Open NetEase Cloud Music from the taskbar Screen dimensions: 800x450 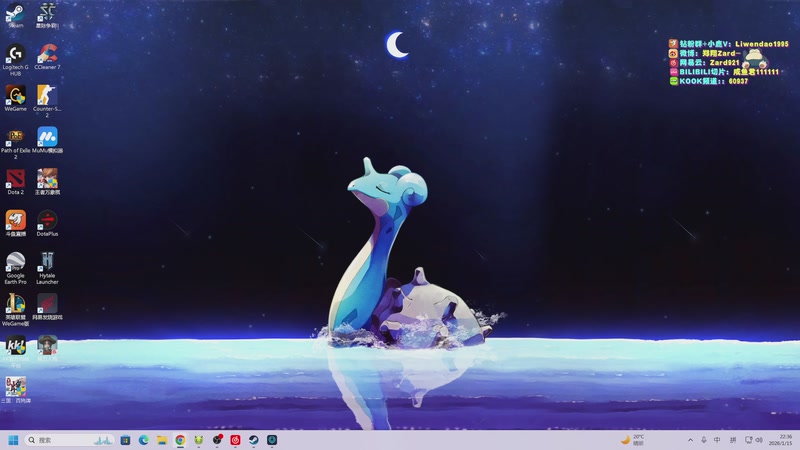[x=235, y=440]
